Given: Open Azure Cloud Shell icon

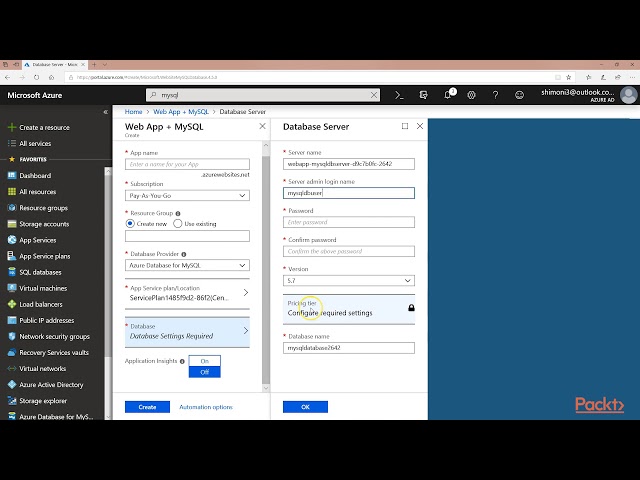Looking at the screenshot, I should 399,95.
